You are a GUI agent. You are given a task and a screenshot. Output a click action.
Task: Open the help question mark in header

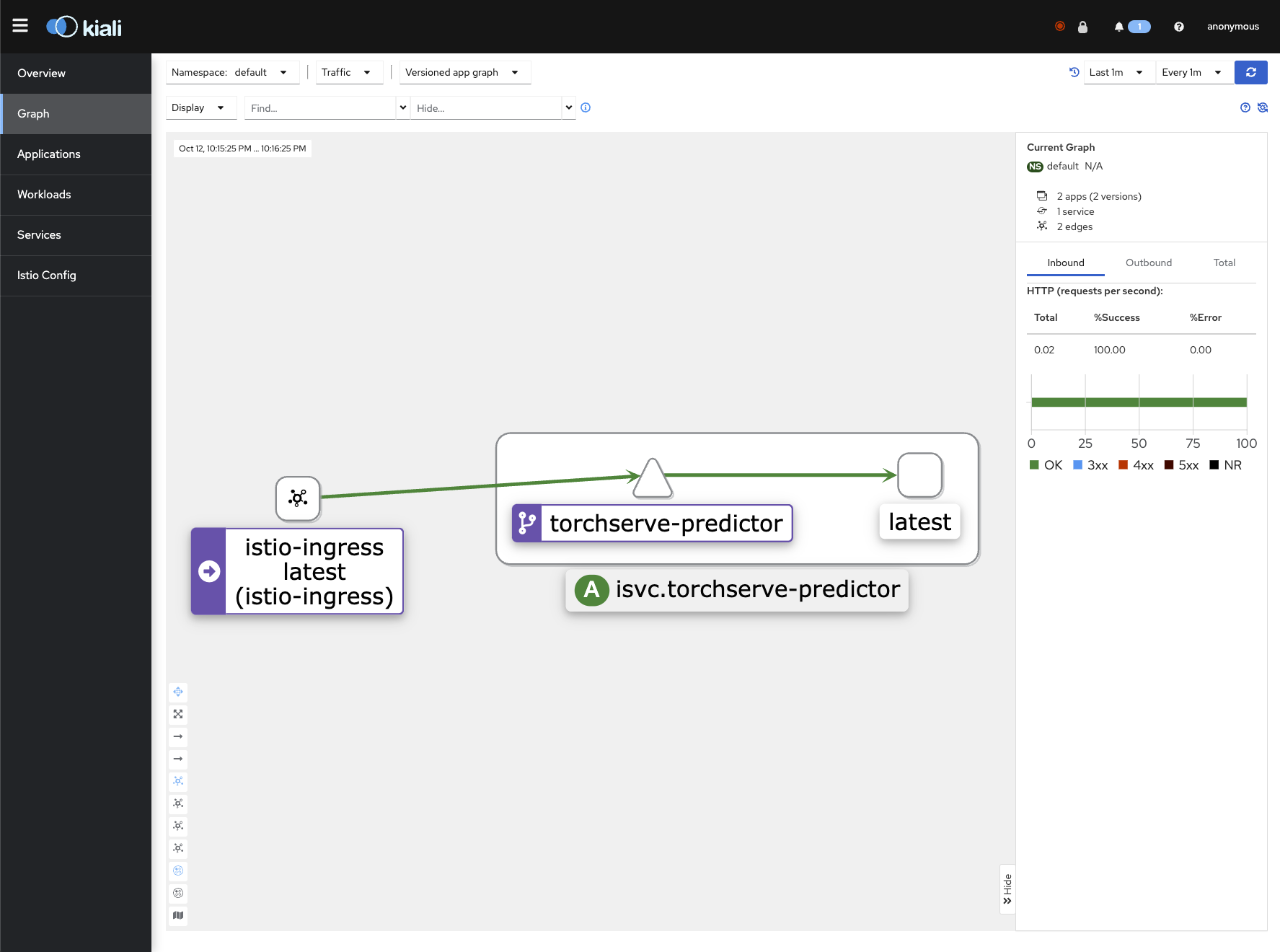point(1178,27)
